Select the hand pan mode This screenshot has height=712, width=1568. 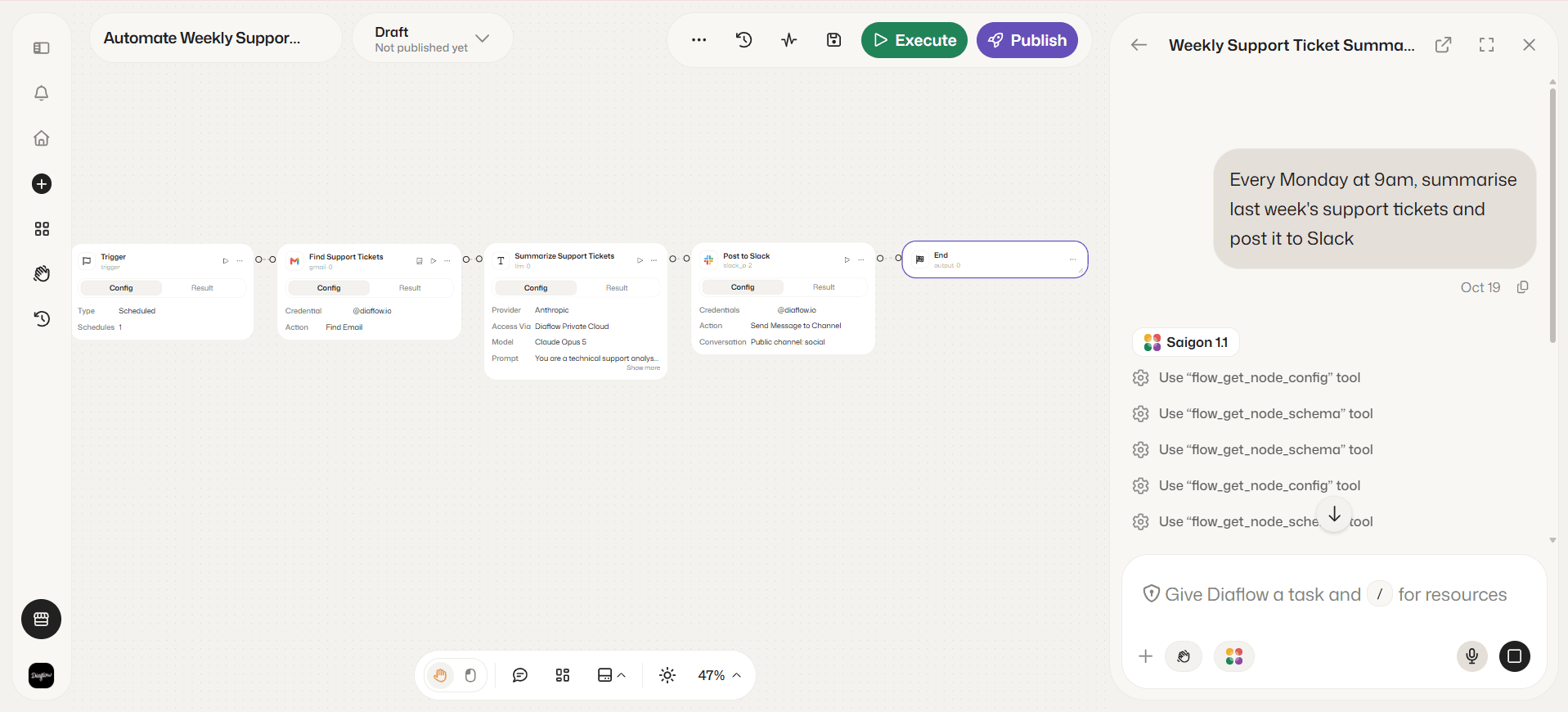point(440,675)
